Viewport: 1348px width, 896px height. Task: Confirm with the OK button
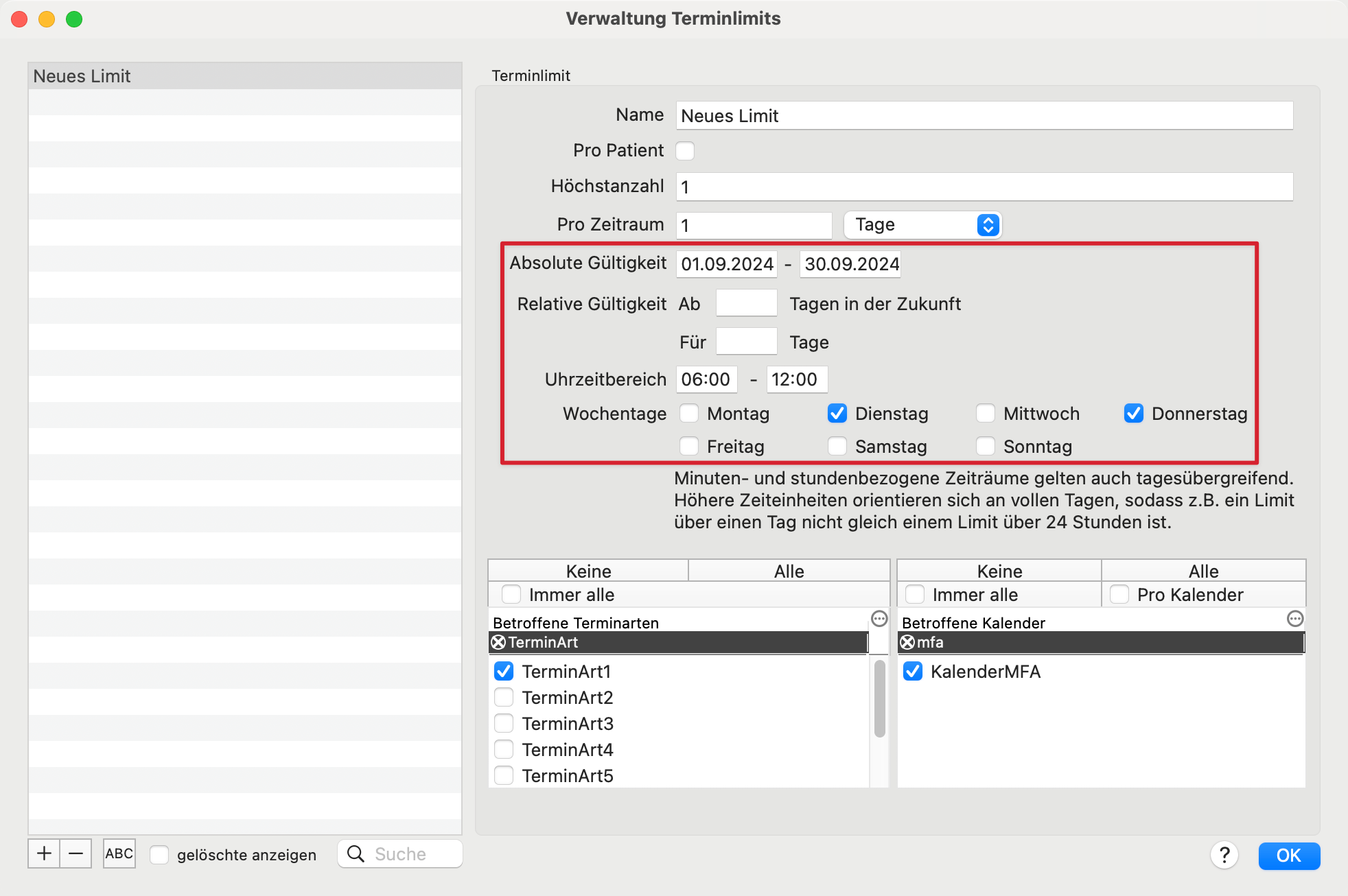(x=1289, y=856)
